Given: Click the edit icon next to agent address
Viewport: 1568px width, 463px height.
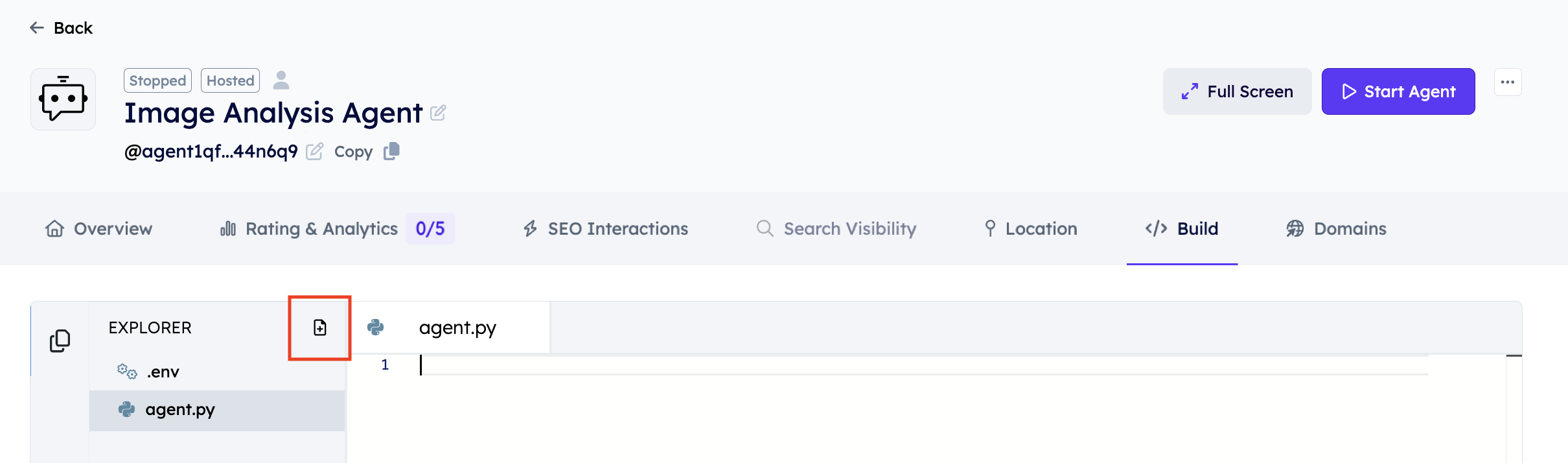Looking at the screenshot, I should point(315,152).
